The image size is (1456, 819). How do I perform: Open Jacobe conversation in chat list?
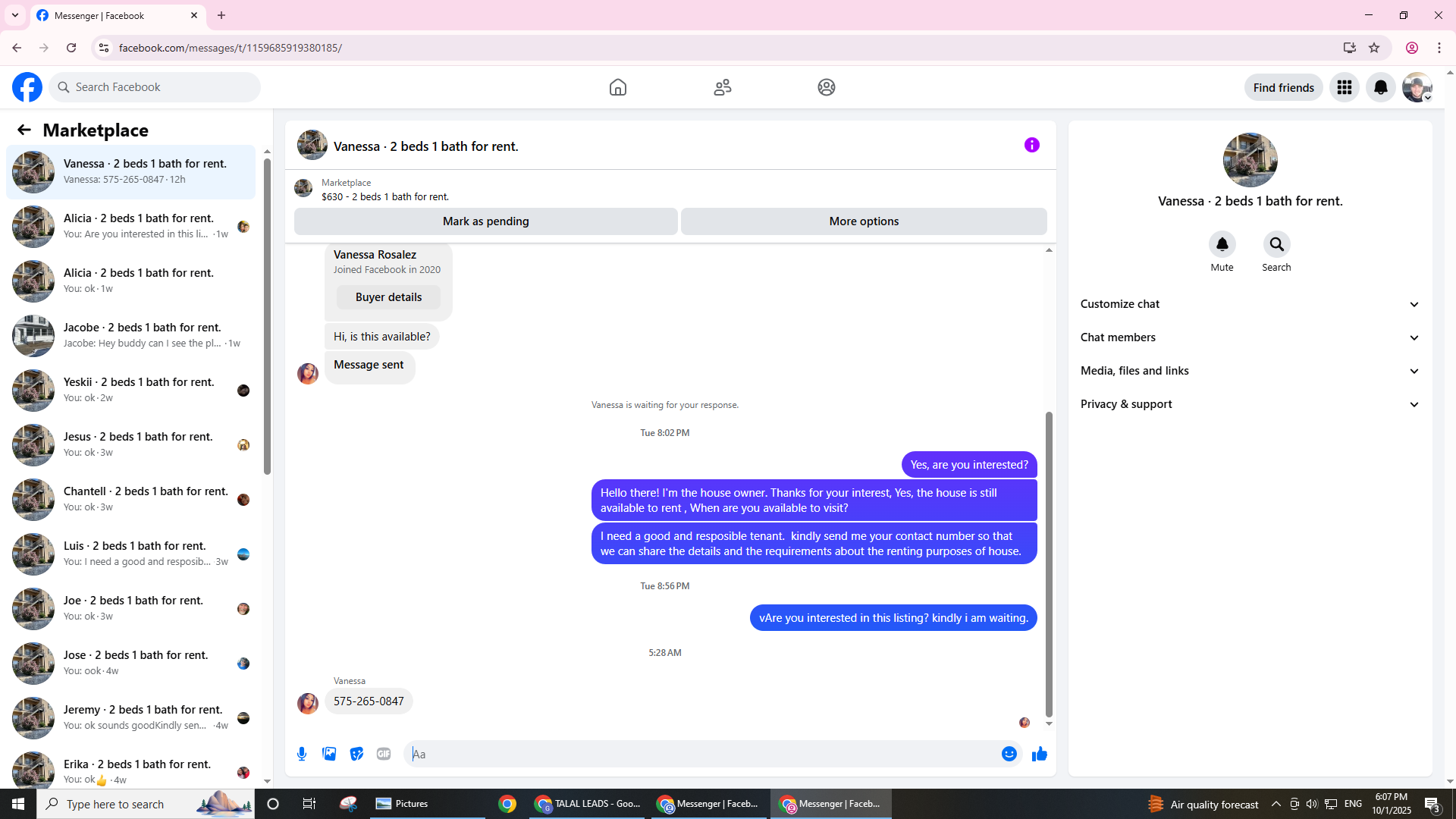pyautogui.click(x=130, y=336)
